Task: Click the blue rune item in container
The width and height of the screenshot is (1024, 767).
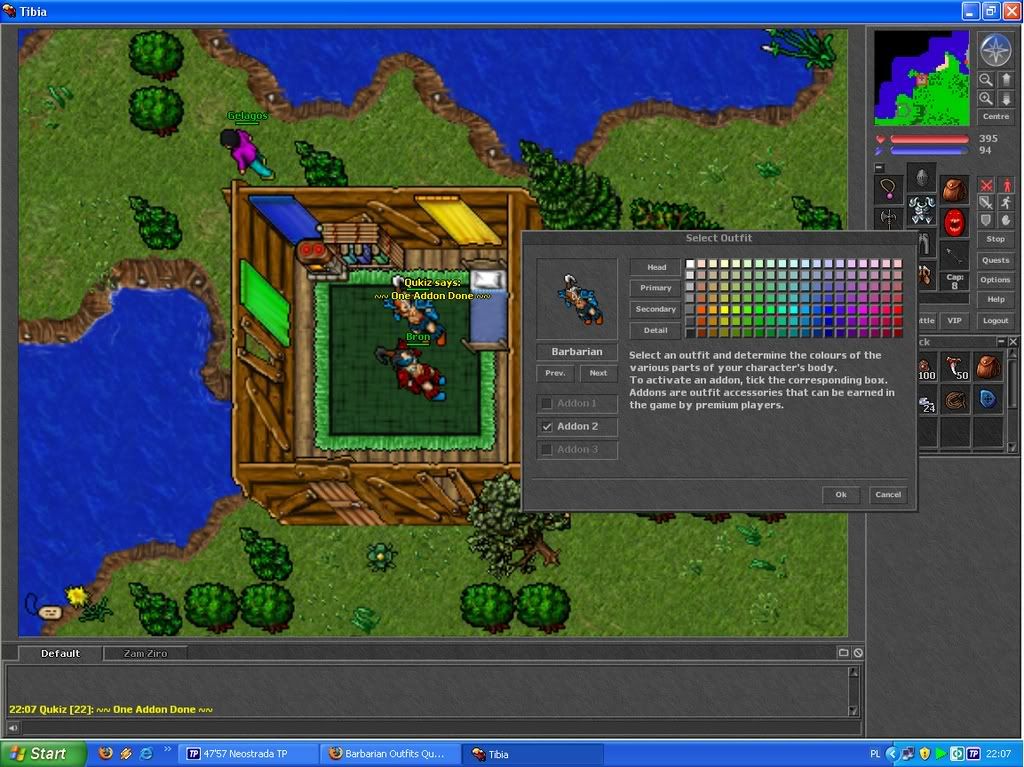Action: (988, 401)
